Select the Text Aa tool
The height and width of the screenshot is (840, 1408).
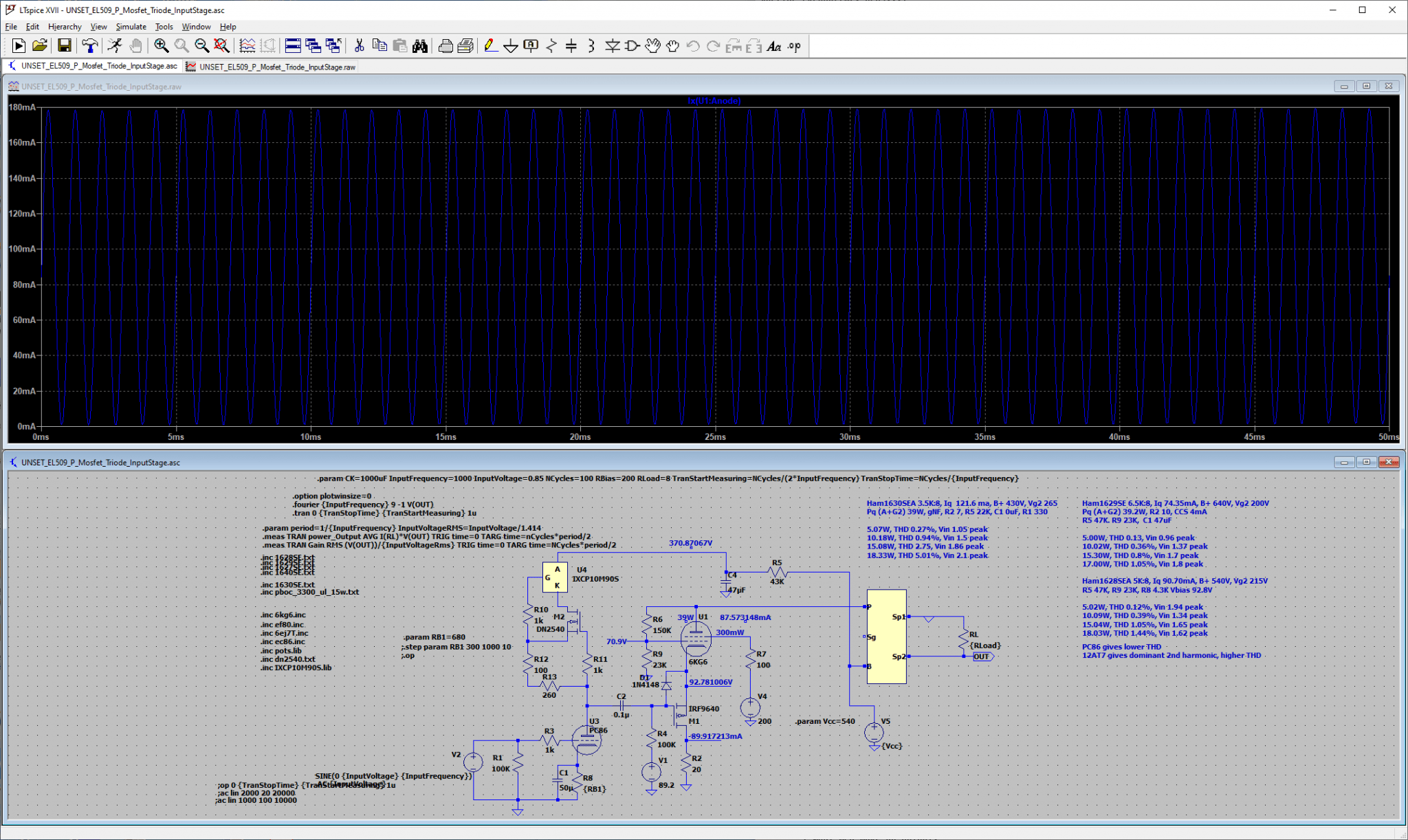774,46
